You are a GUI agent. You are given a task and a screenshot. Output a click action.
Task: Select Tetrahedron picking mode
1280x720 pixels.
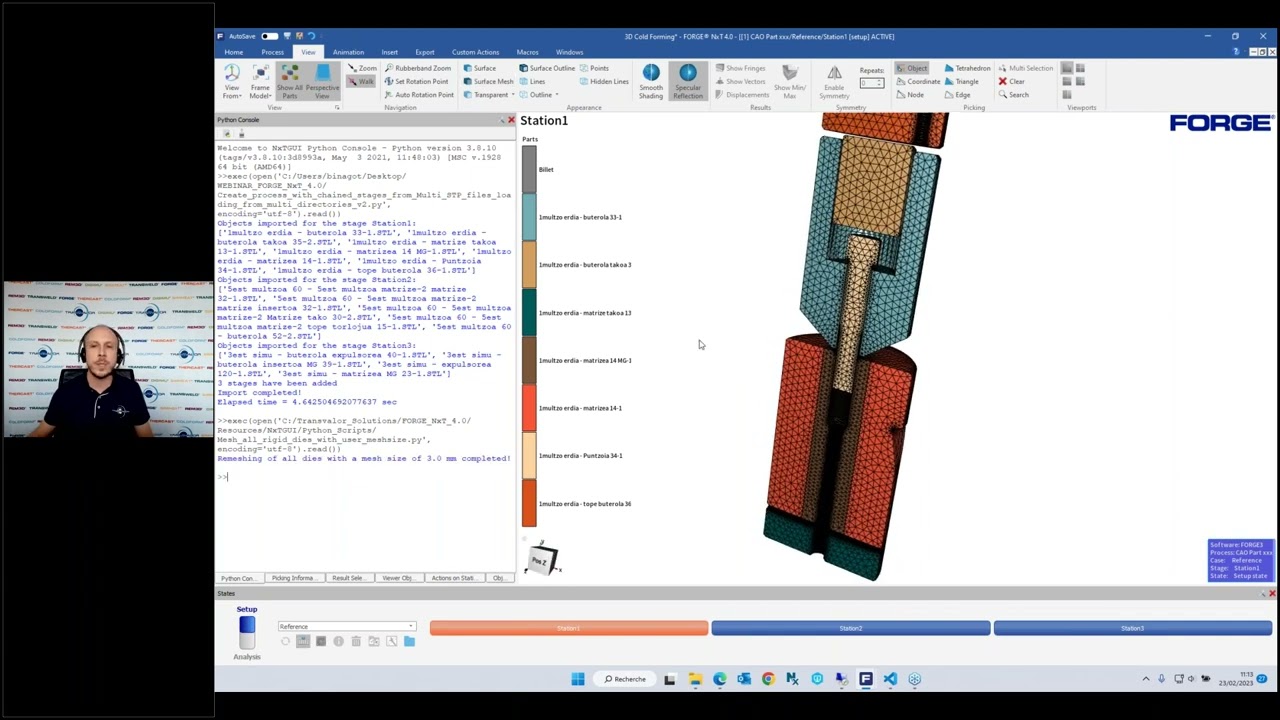click(x=967, y=68)
